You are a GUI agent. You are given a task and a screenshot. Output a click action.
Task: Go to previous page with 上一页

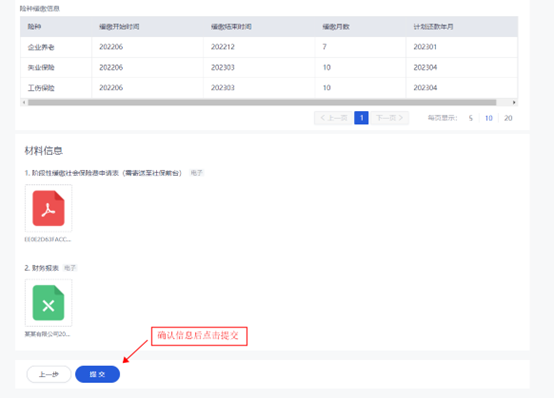(x=334, y=118)
